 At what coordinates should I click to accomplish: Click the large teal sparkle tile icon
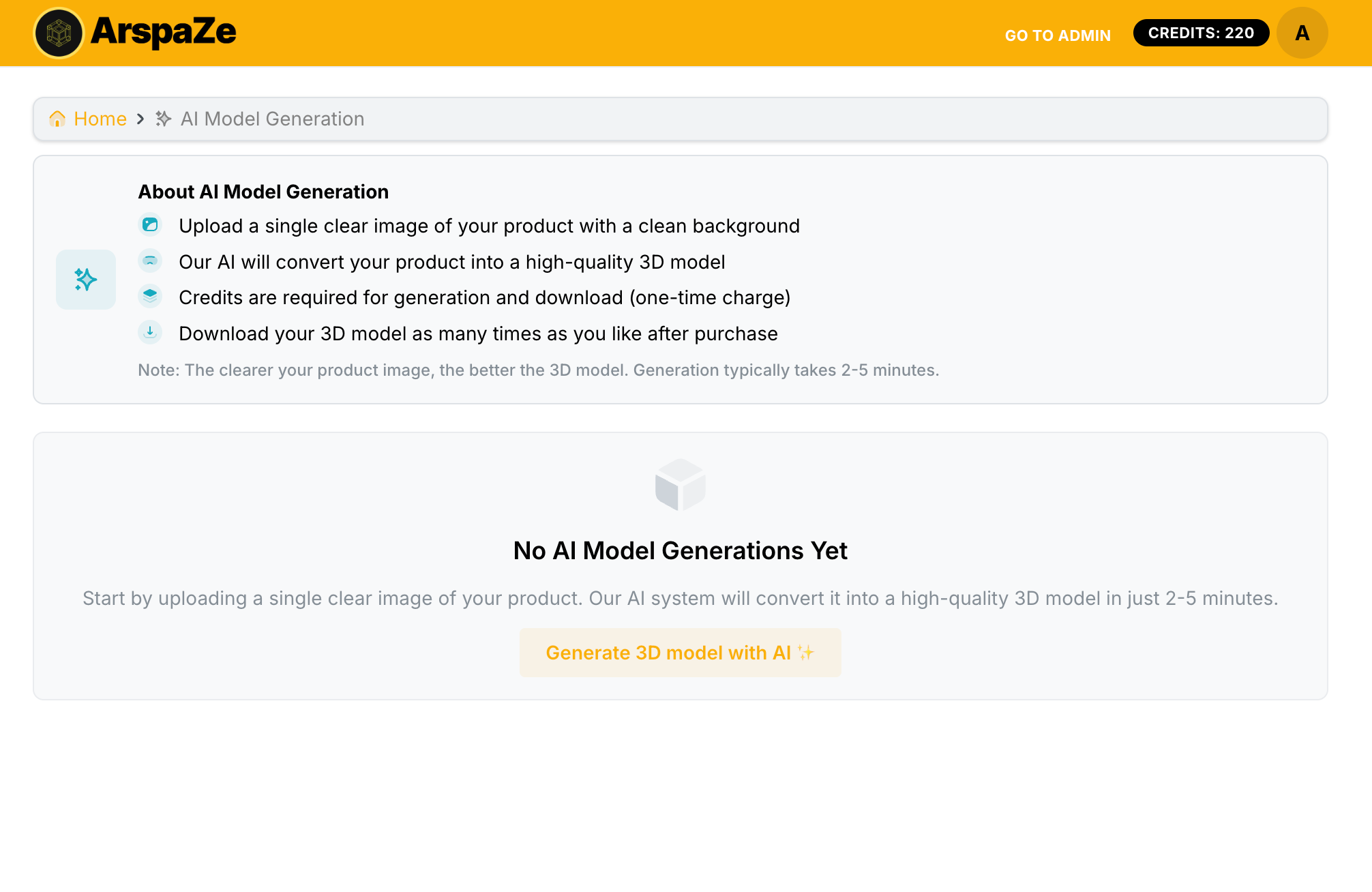pos(86,280)
